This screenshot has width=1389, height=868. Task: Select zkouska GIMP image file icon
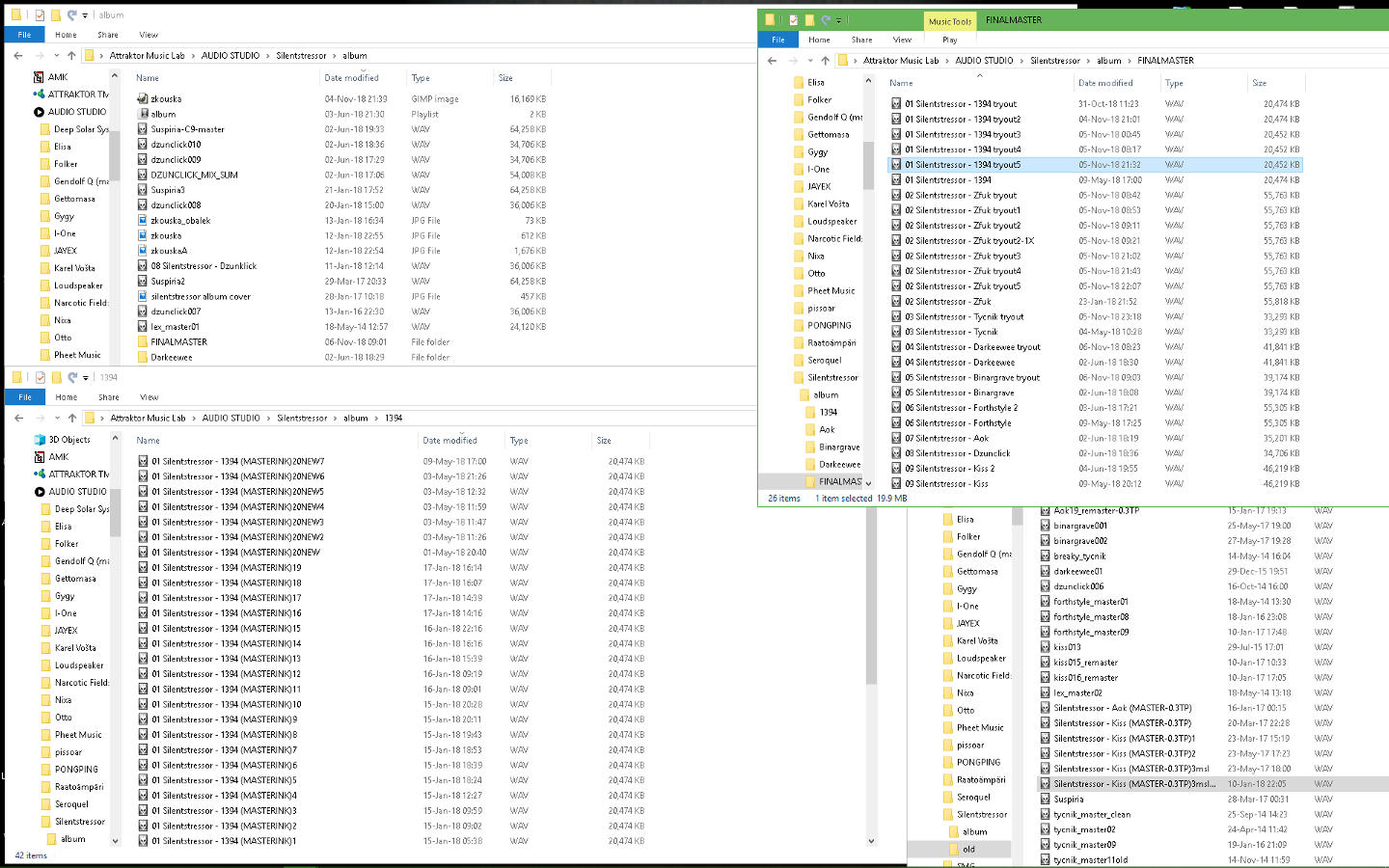pos(143,99)
